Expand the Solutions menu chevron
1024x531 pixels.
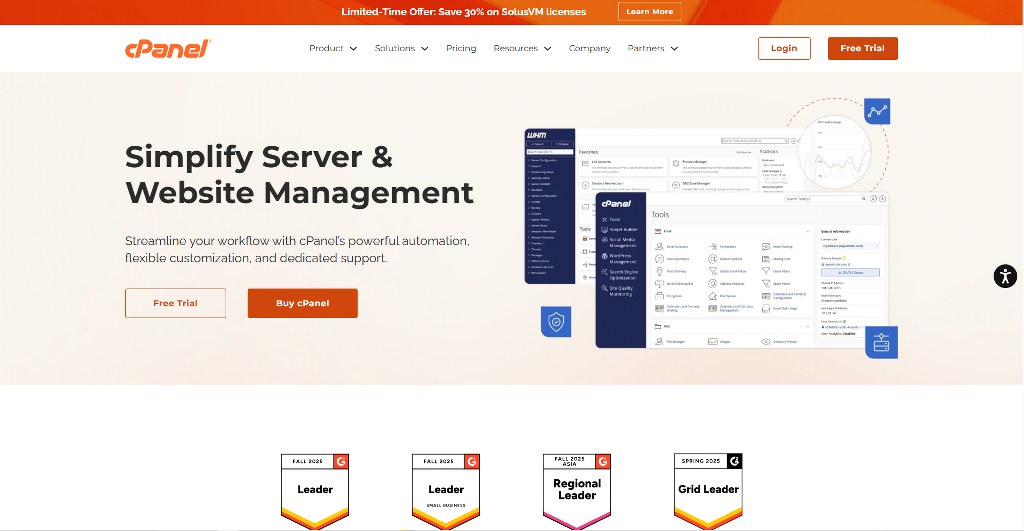tap(424, 48)
